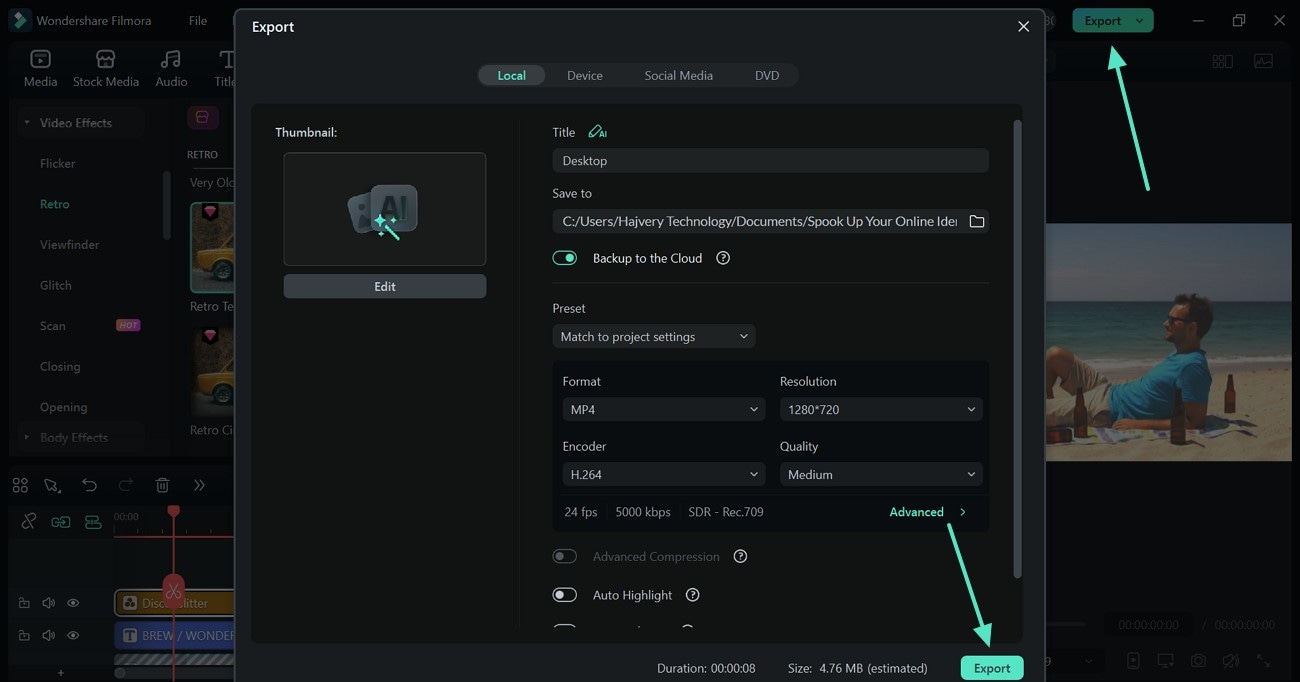Click the Export button in the dialog footer
The height and width of the screenshot is (682, 1300).
[x=992, y=668]
